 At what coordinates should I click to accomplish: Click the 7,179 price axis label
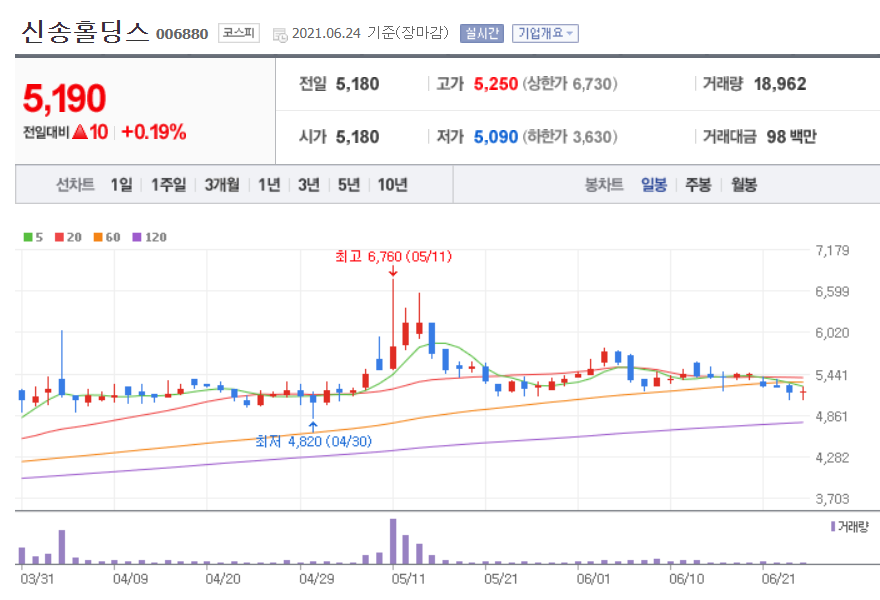[x=832, y=250]
